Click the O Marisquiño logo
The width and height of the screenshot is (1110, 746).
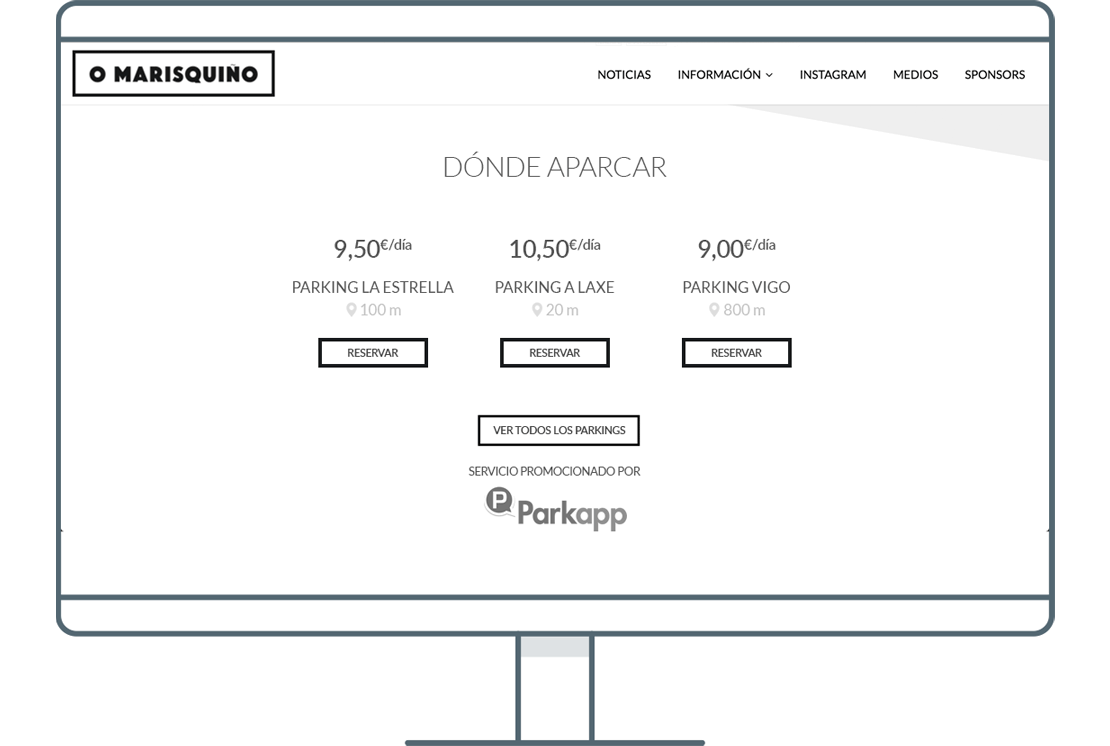pos(173,74)
